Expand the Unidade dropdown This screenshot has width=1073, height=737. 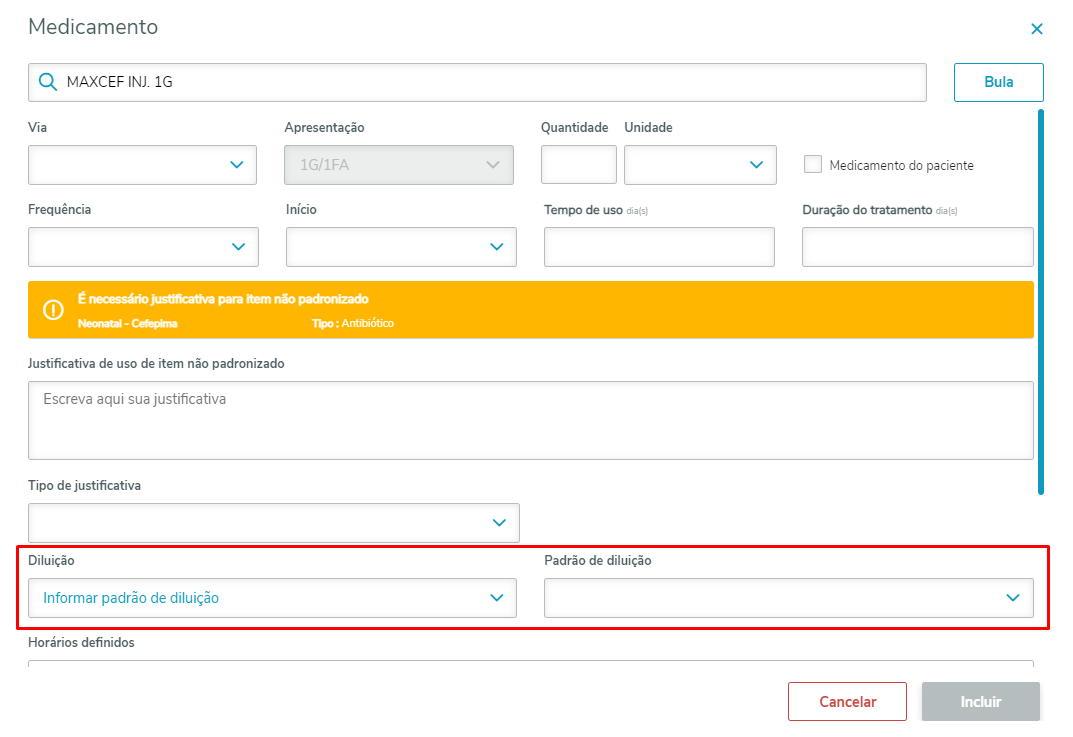[x=700, y=165]
